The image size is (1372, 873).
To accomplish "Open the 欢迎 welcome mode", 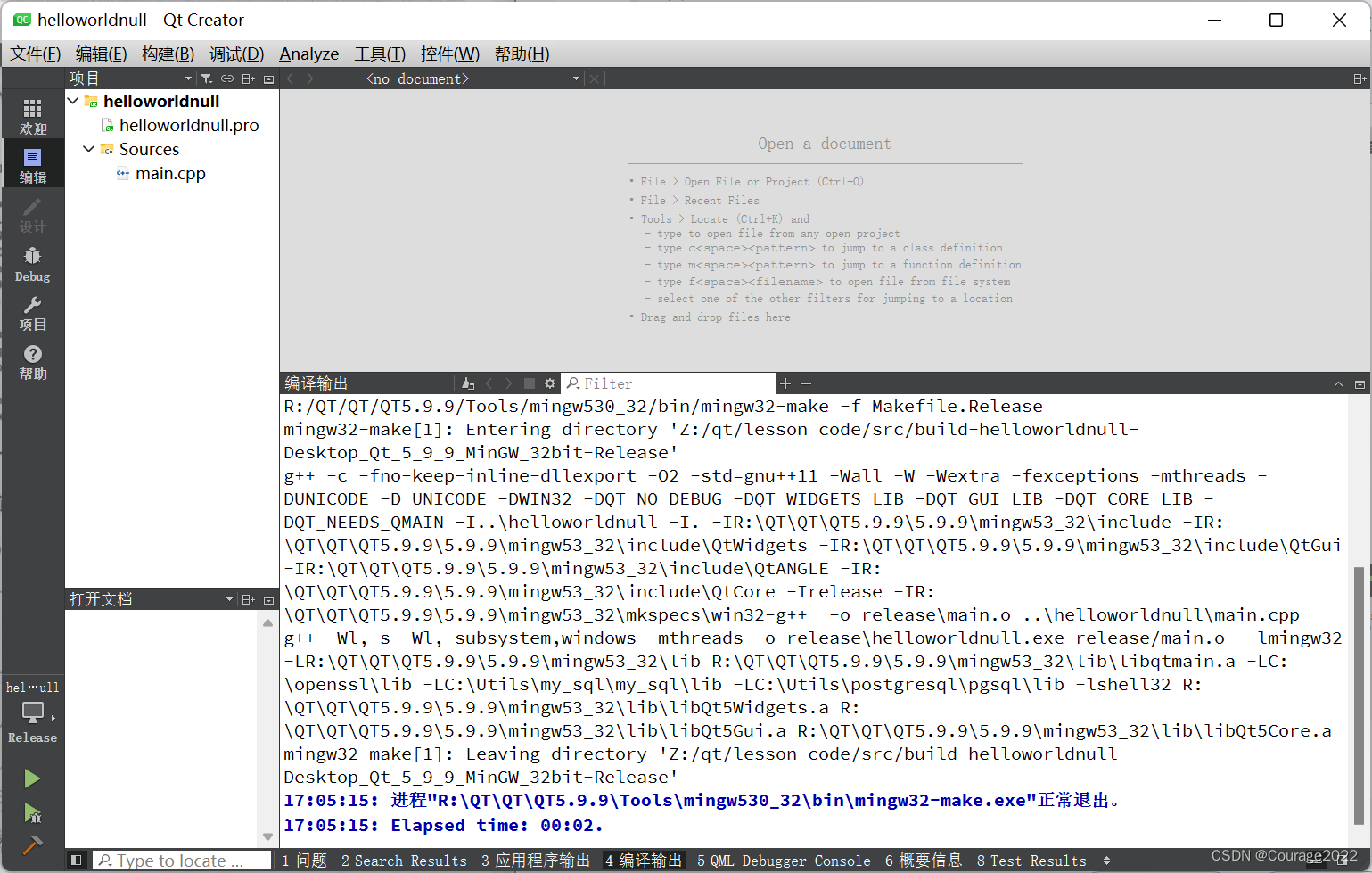I will coord(32,116).
